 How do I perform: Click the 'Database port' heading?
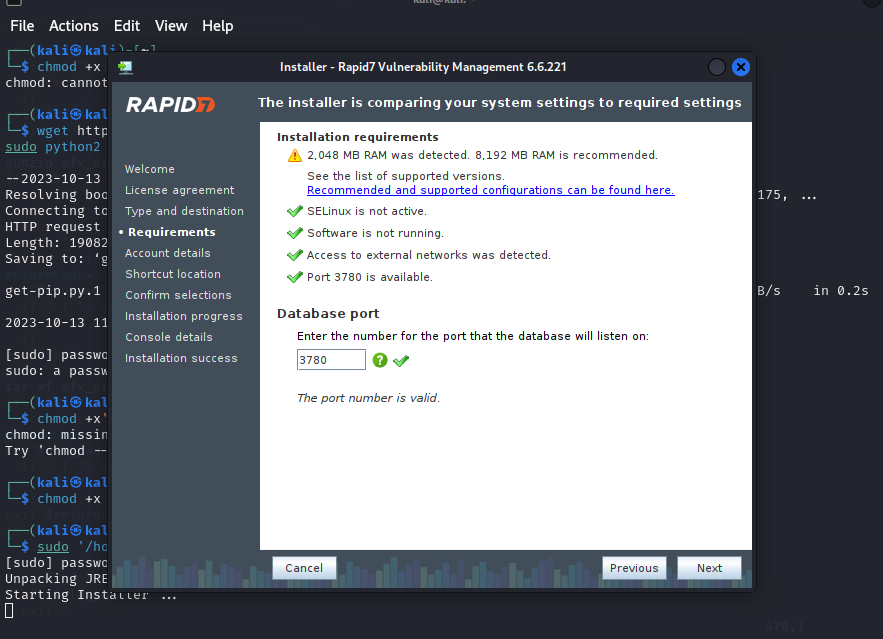pyautogui.click(x=328, y=314)
